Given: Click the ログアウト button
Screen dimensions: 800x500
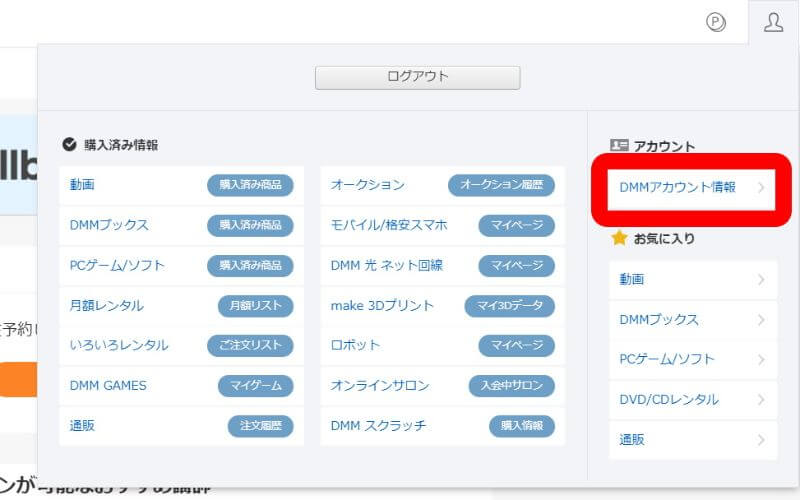Looking at the screenshot, I should point(417,78).
